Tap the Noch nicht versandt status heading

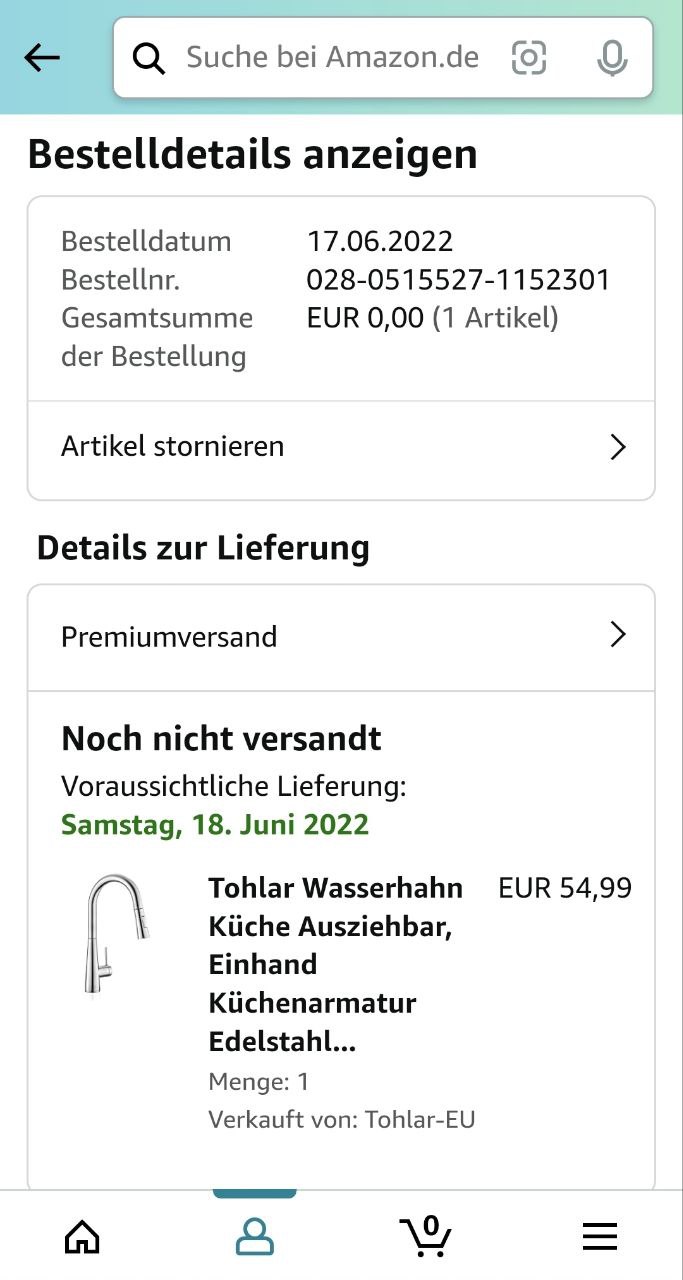[221, 738]
